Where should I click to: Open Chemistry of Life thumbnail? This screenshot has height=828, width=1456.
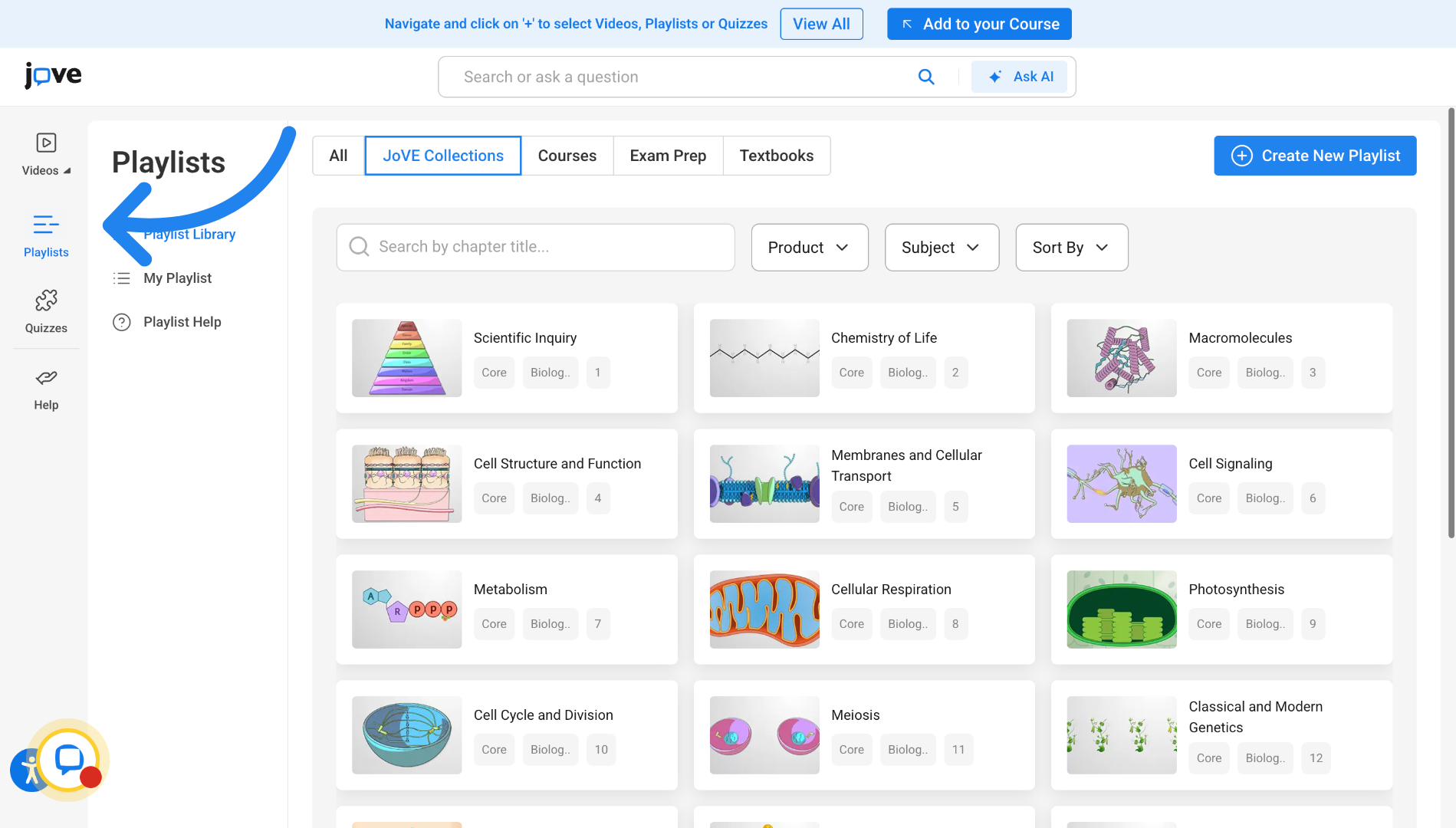pos(764,358)
